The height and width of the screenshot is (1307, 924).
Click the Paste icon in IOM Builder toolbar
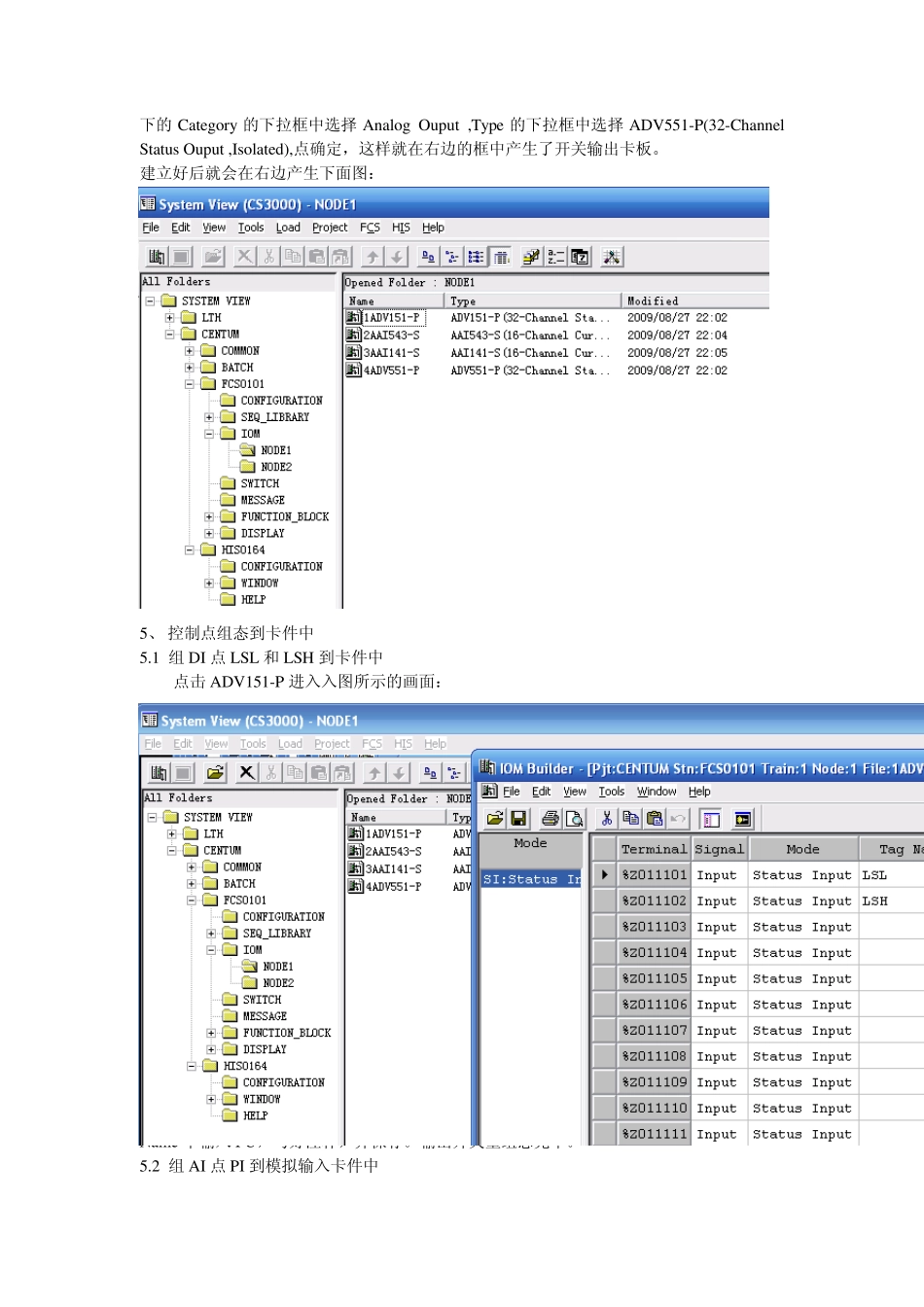click(x=655, y=819)
